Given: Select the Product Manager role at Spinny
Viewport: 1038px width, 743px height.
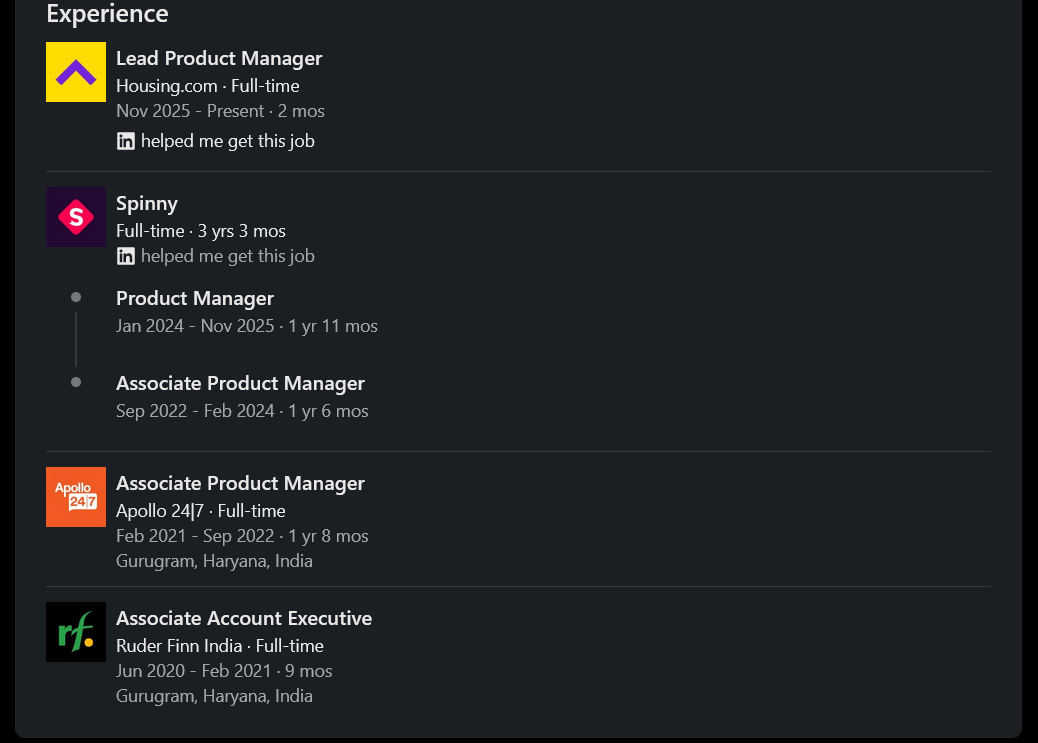Looking at the screenshot, I should pos(195,298).
